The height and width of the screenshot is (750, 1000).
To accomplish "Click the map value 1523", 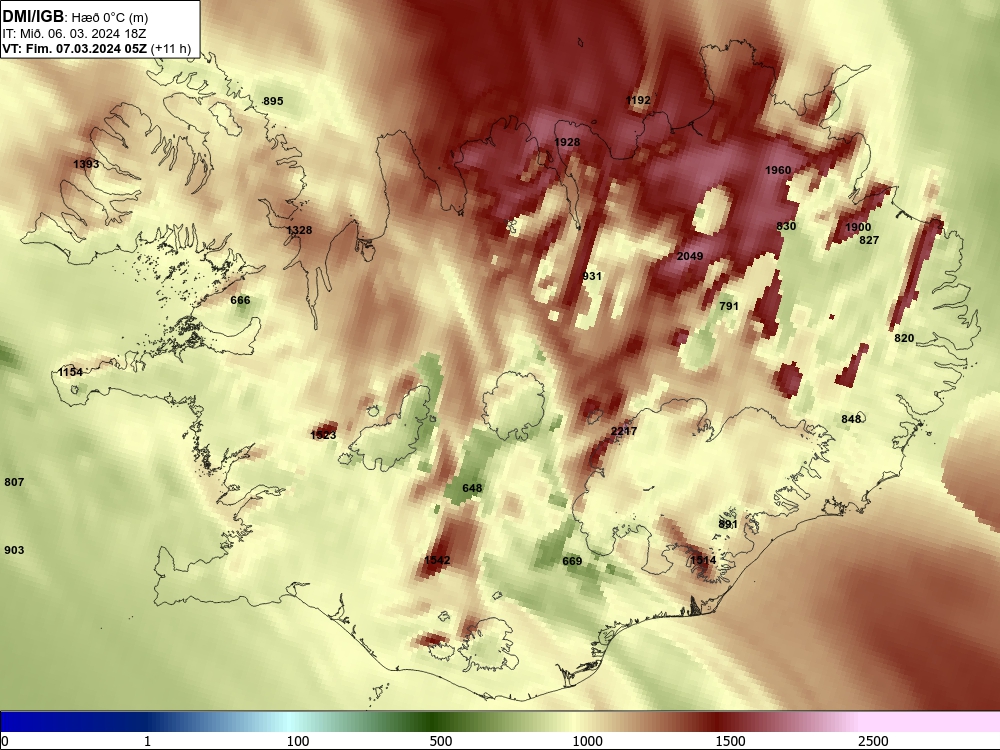I will point(323,435).
